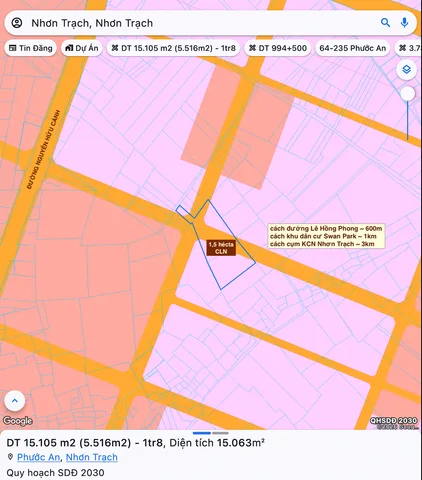Expand bottom panel with up chevron button
Screen dimensions: 422x480
(x=15, y=401)
